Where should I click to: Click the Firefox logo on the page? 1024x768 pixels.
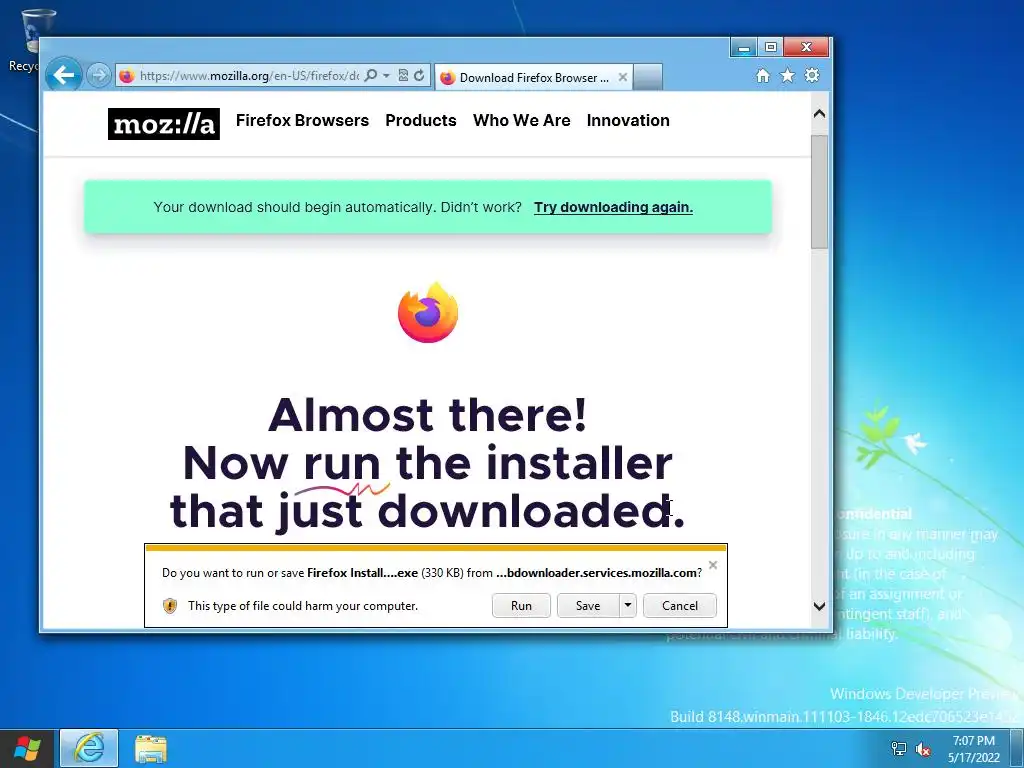tap(428, 312)
